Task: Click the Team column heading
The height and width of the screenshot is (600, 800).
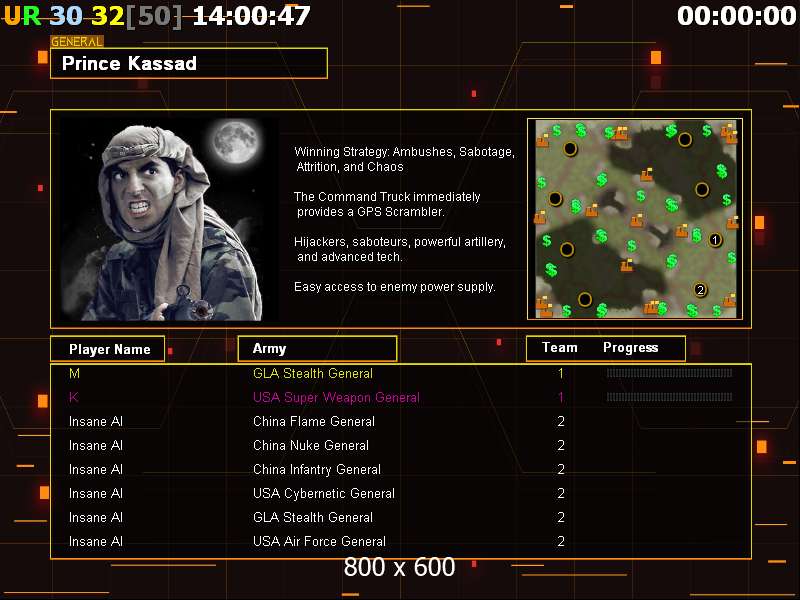Action: click(x=560, y=347)
